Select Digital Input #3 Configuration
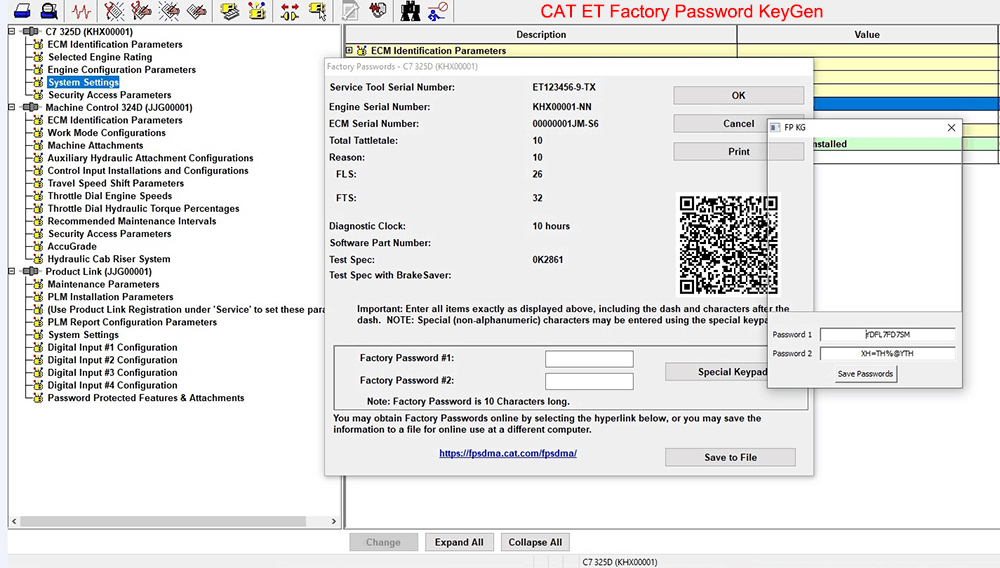The width and height of the screenshot is (1000, 568). coord(112,372)
